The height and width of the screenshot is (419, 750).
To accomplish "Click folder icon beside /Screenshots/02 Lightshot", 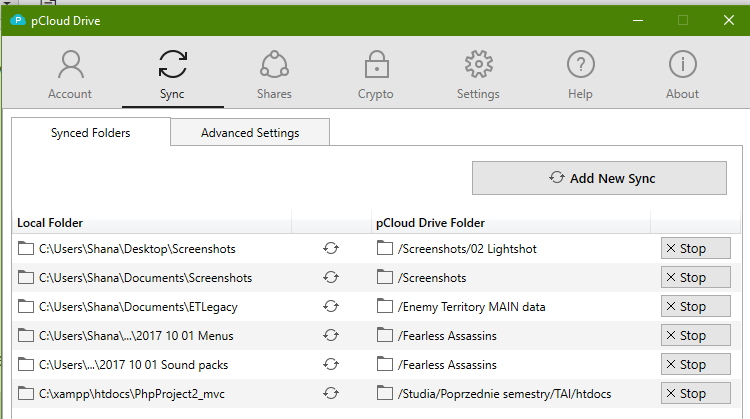I will [385, 248].
